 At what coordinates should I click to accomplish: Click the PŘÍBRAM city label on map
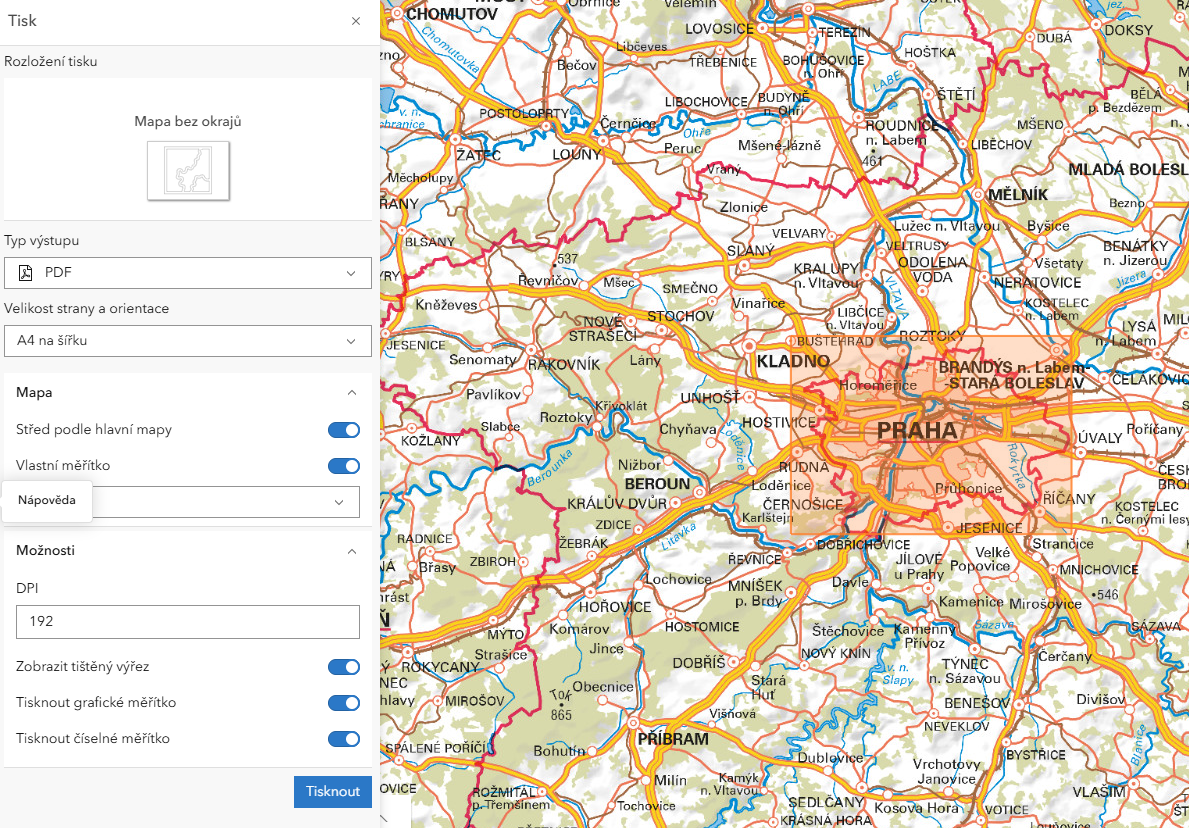pos(672,740)
